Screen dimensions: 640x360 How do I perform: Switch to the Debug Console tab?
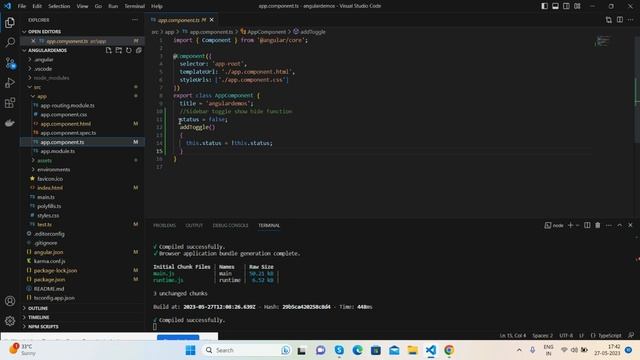click(230, 225)
